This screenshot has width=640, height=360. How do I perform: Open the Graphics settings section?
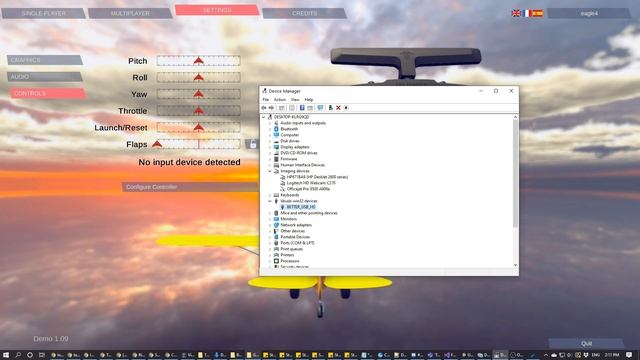(44, 60)
